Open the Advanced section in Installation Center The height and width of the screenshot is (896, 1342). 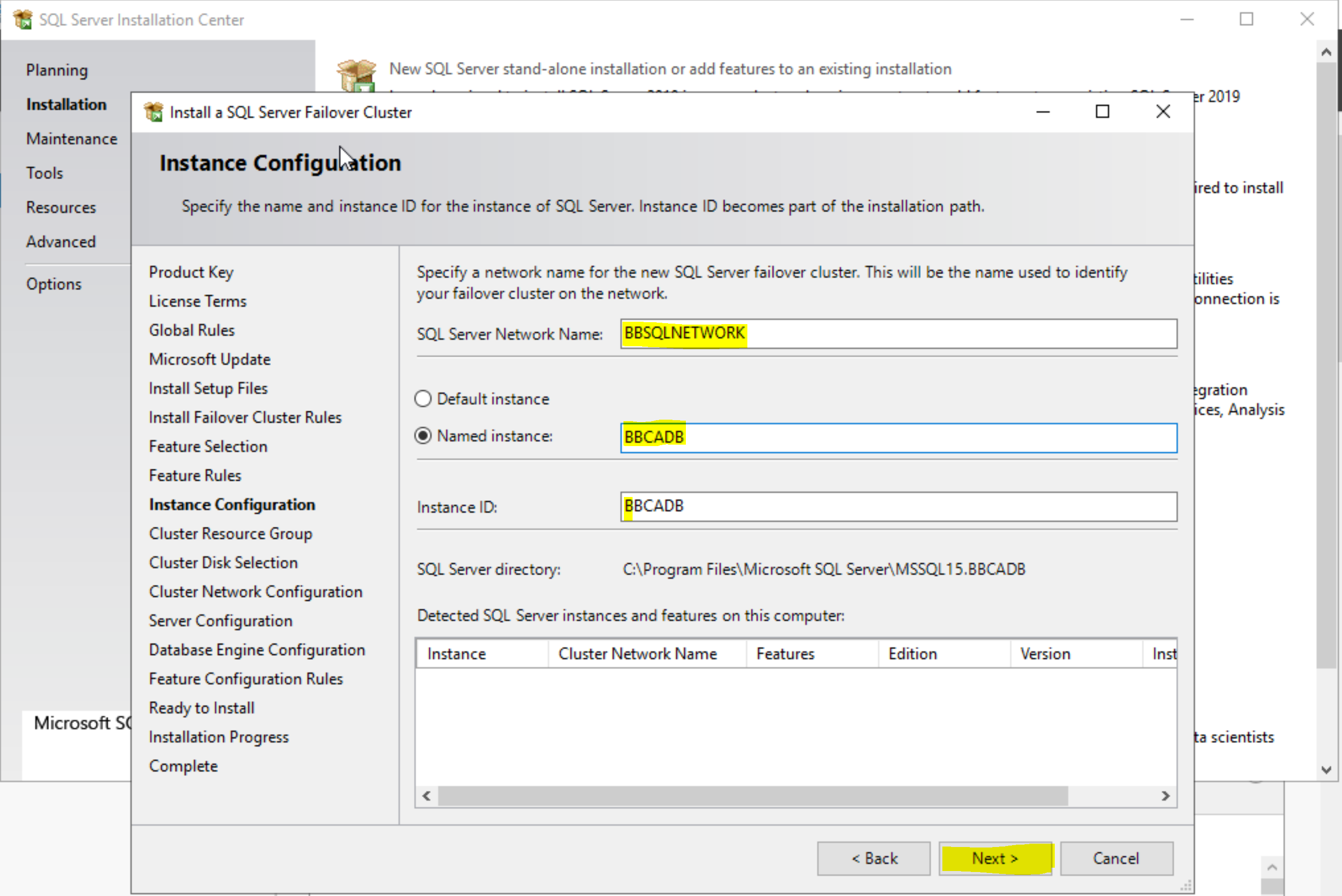coord(61,242)
